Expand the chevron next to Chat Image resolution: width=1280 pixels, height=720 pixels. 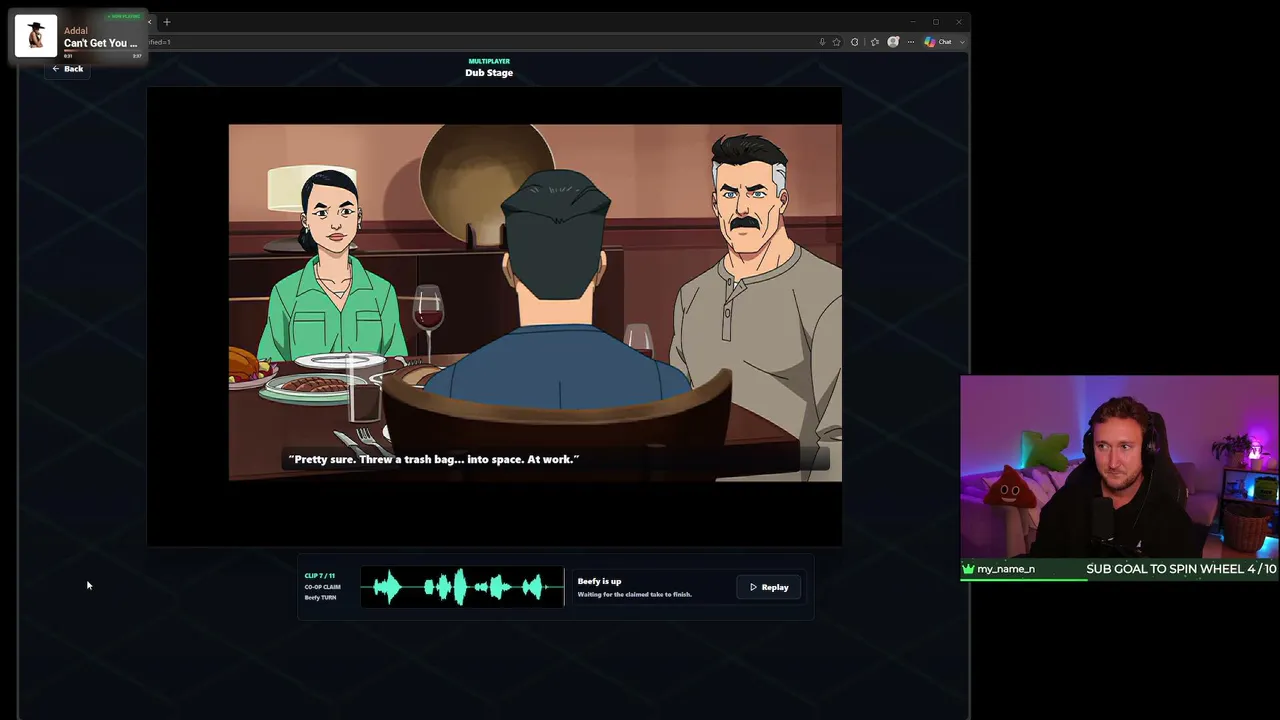[x=962, y=42]
